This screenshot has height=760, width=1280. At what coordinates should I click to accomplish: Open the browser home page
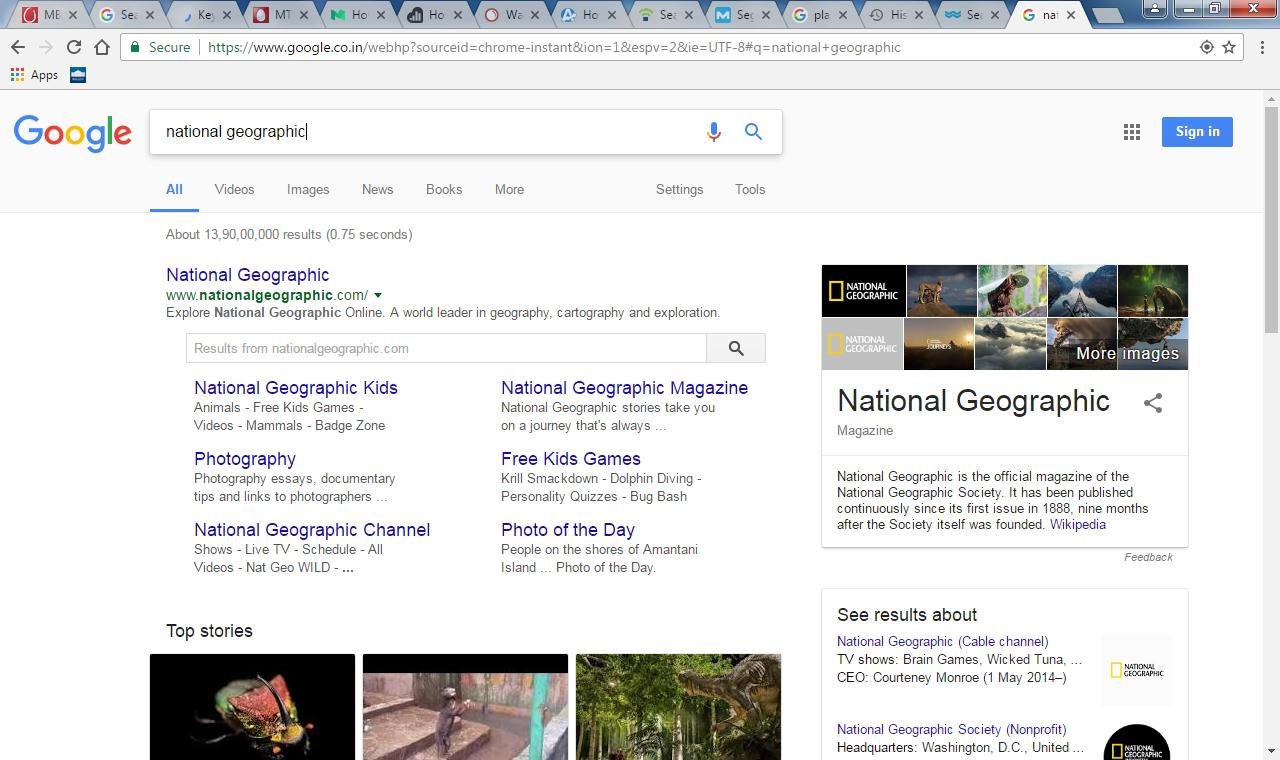[x=102, y=47]
